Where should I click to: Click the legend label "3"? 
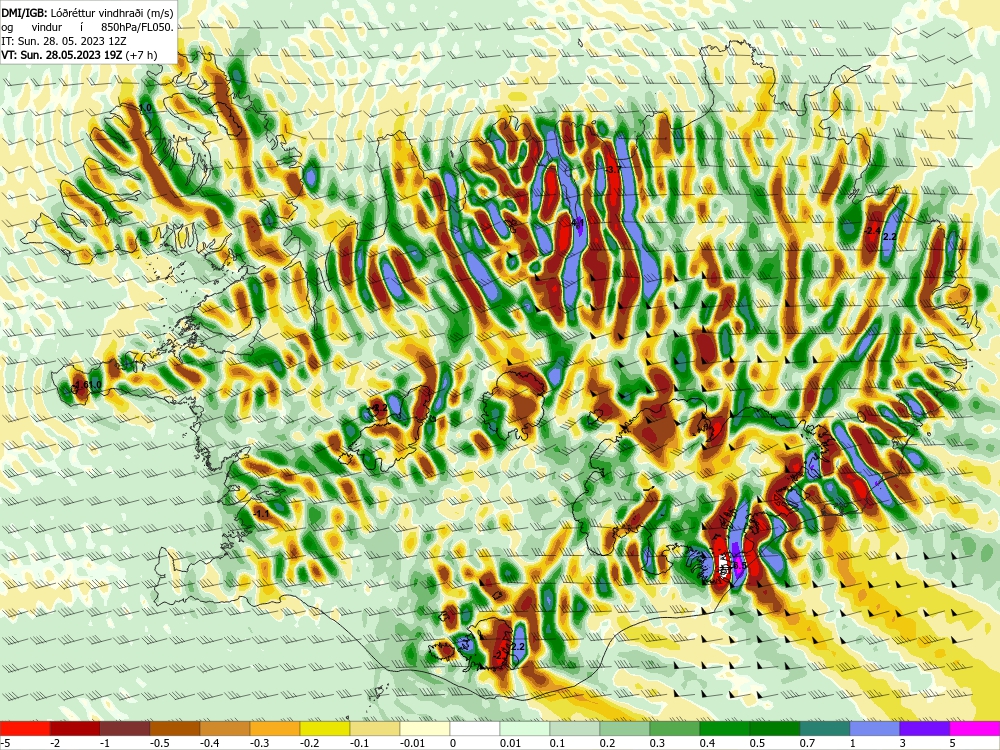(x=900, y=743)
